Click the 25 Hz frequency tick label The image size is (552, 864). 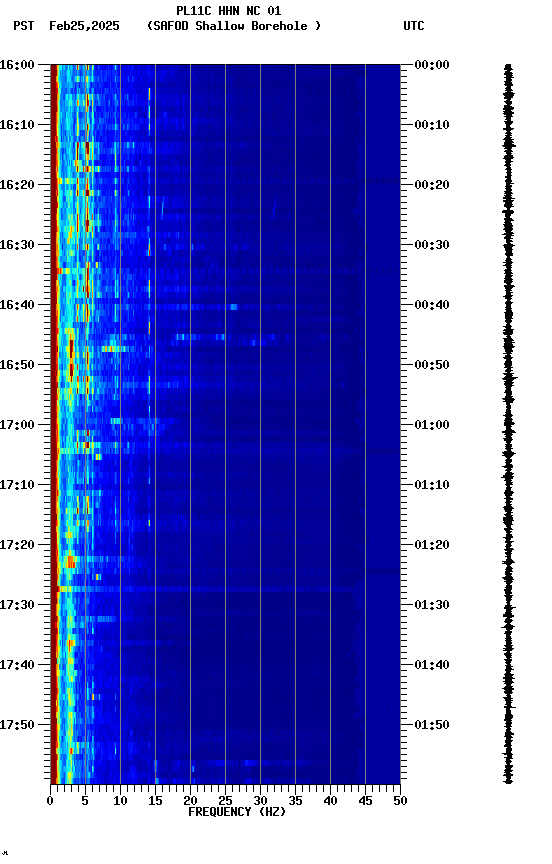(x=225, y=801)
